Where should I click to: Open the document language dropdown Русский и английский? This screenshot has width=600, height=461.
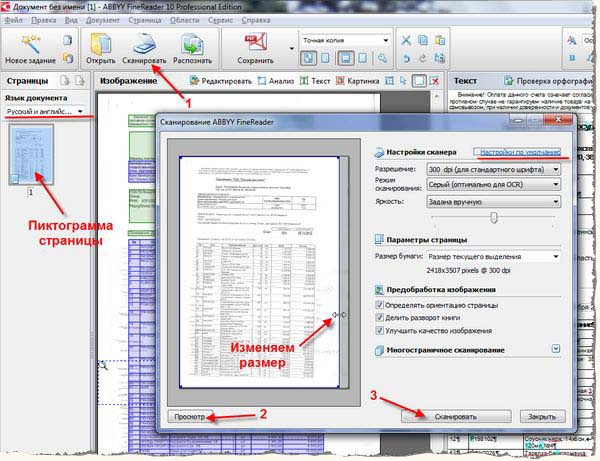click(45, 111)
